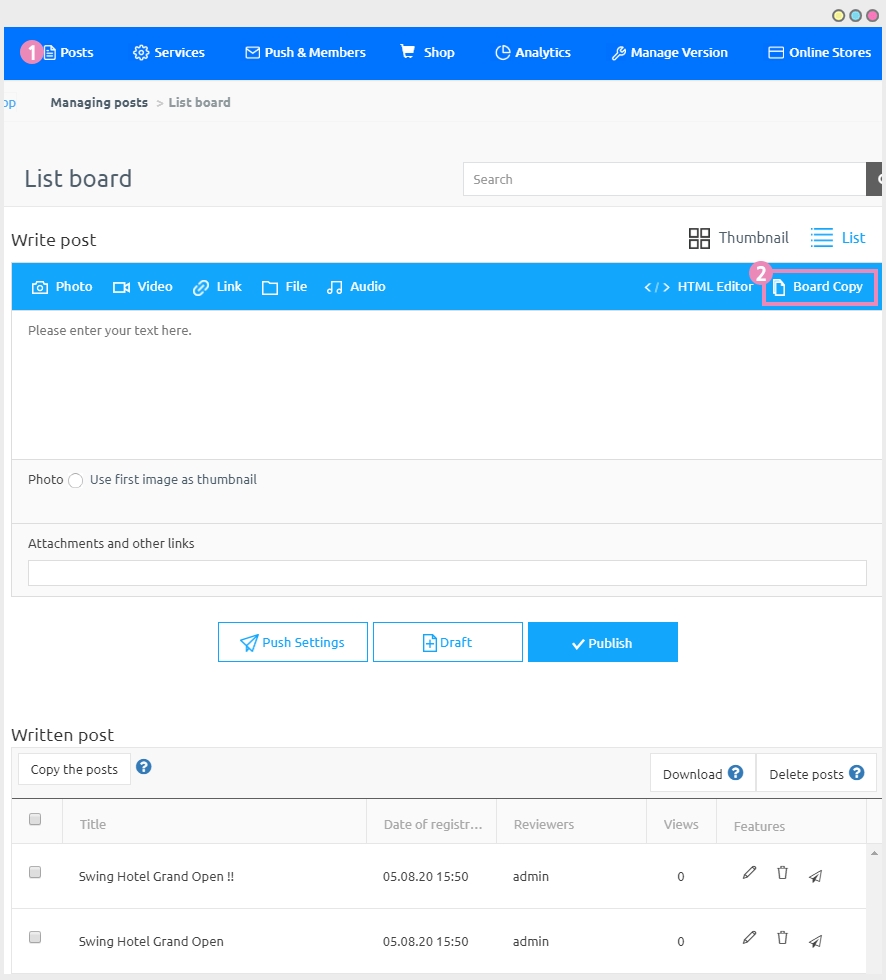Viewport: 886px width, 980px height.
Task: Click the Download button
Action: pyautogui.click(x=702, y=774)
